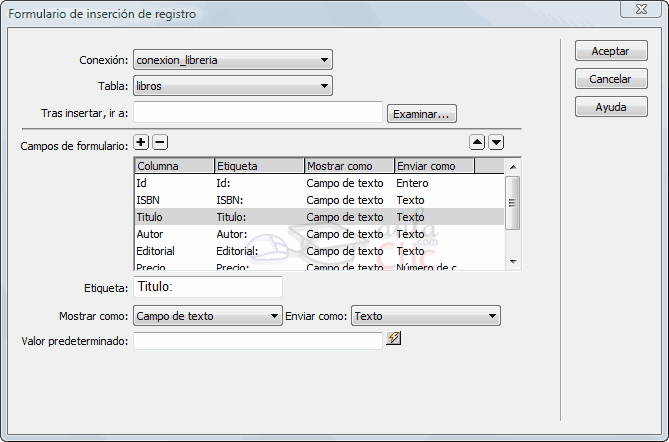Focus the Tras insertar, ir a field
This screenshot has height=442, width=669.
[x=258, y=112]
